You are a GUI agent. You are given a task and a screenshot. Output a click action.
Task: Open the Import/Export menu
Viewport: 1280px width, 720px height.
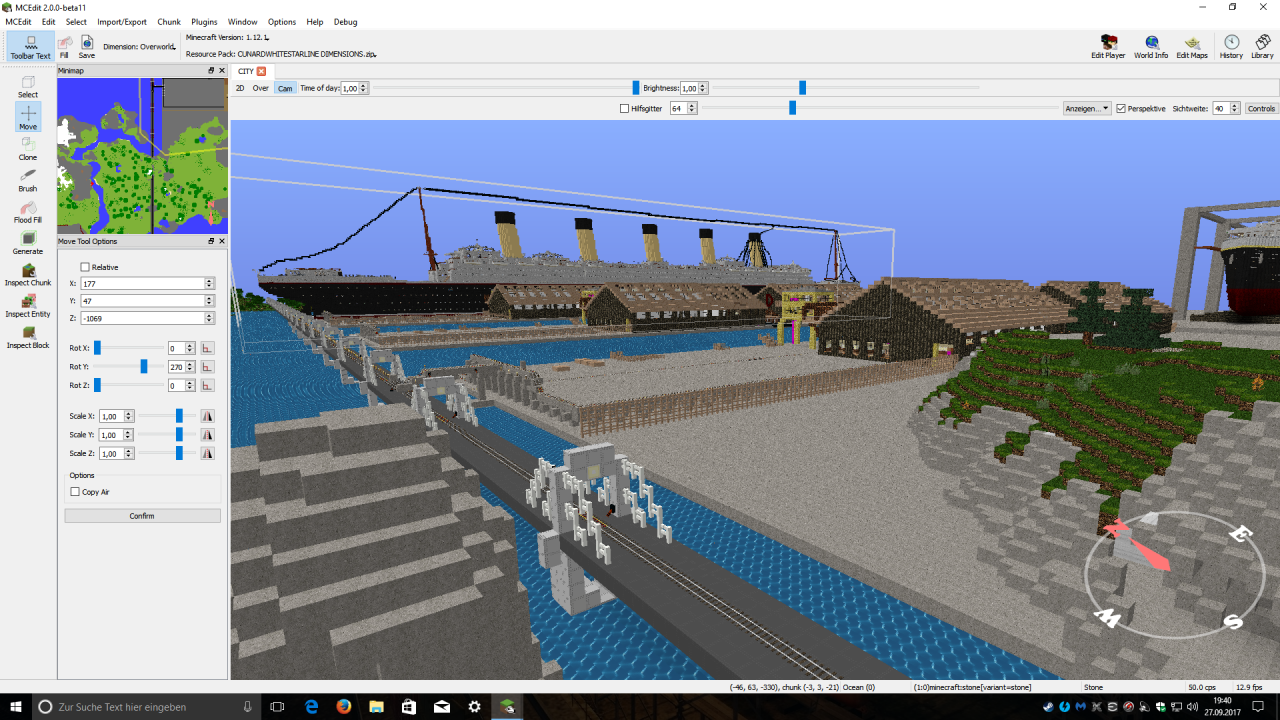(x=121, y=21)
